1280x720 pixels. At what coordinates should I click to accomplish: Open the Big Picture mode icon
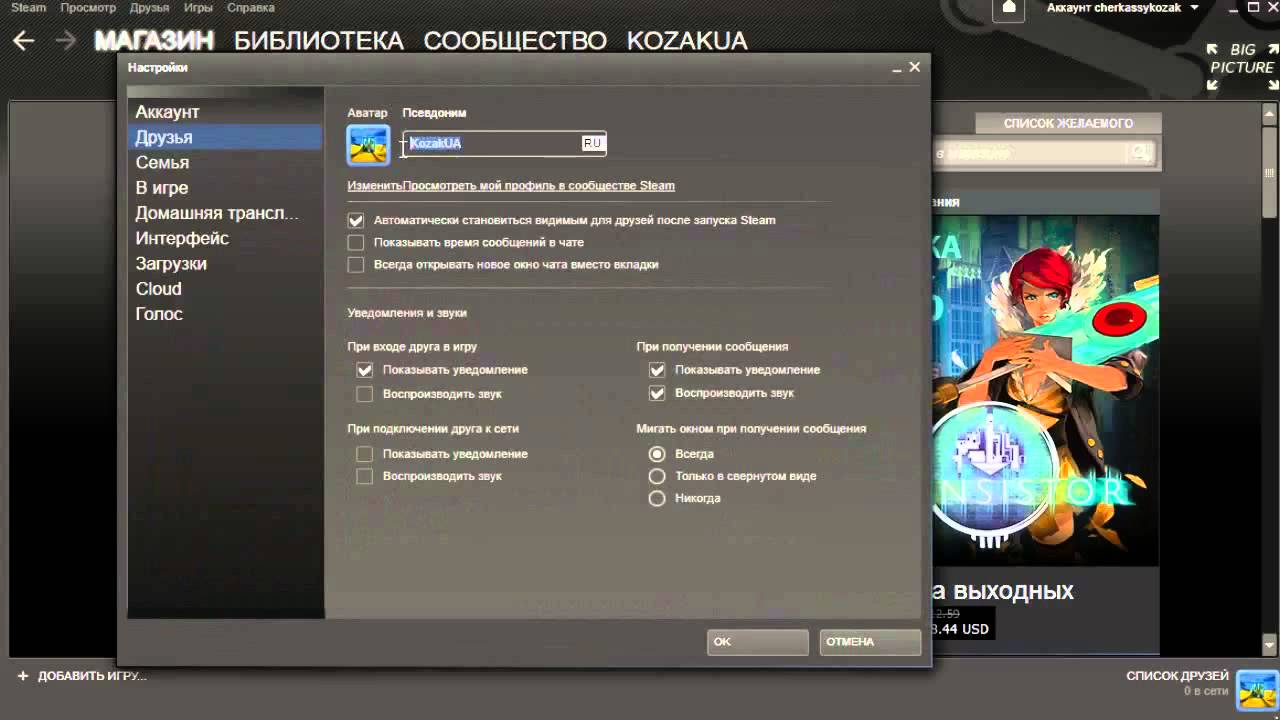click(1241, 66)
